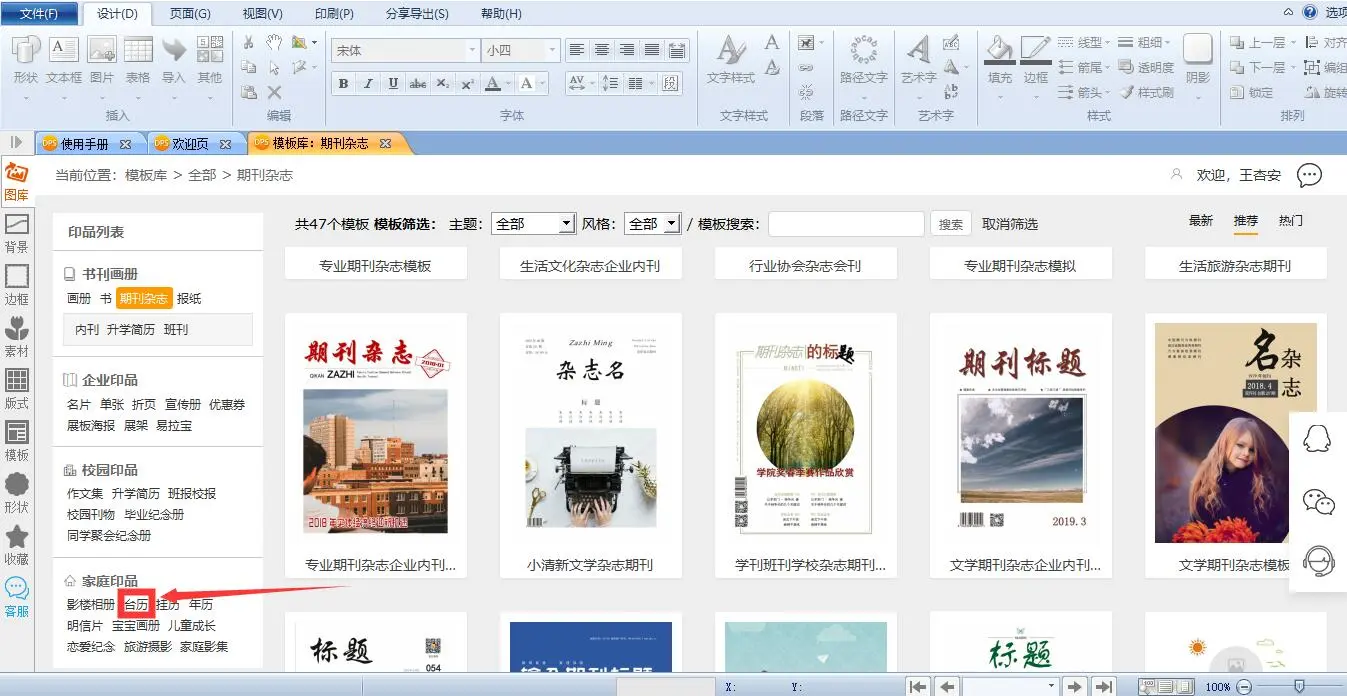1347x696 pixels.
Task: Open the chat message bubble beside welcome text
Action: coord(1309,175)
